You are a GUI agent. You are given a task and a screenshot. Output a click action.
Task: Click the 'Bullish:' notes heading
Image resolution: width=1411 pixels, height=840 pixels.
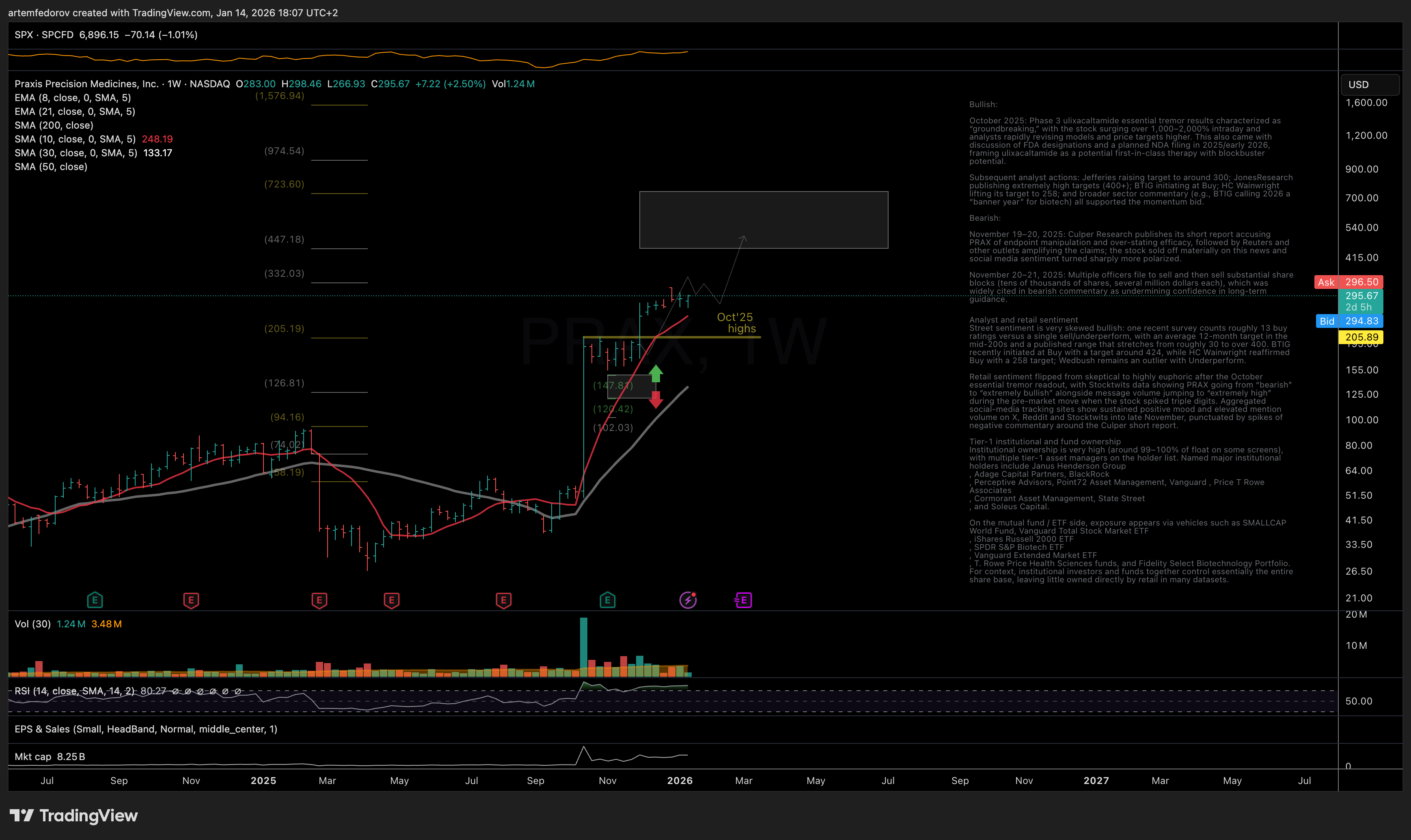(x=983, y=104)
